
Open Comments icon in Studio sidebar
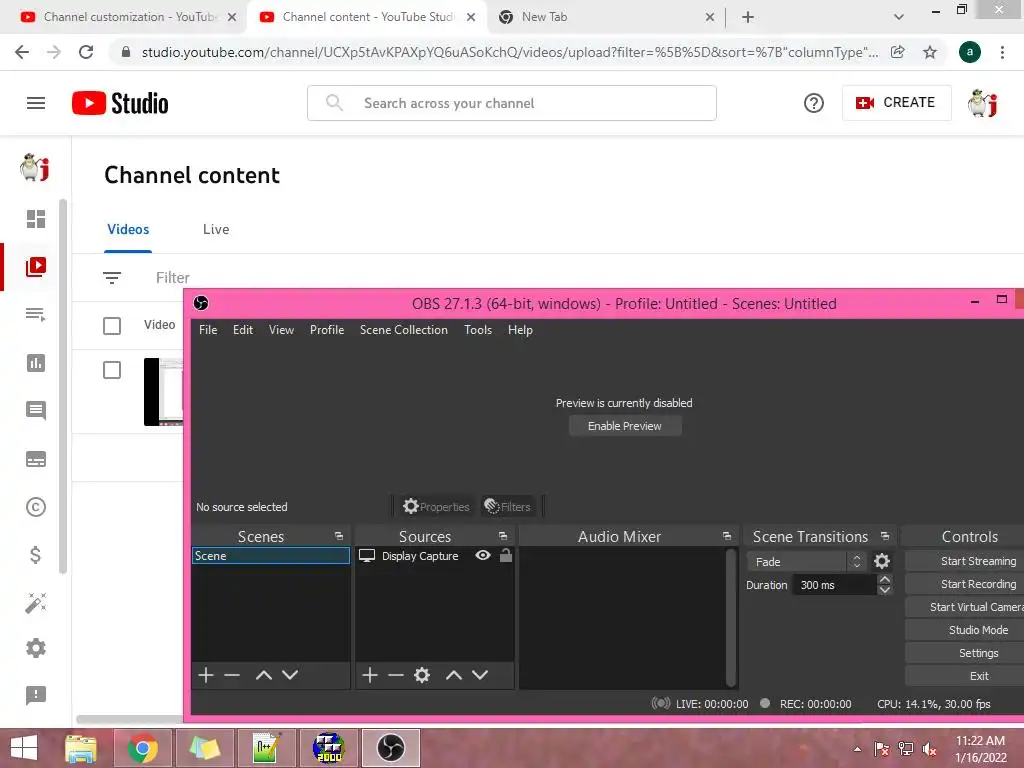[x=36, y=410]
